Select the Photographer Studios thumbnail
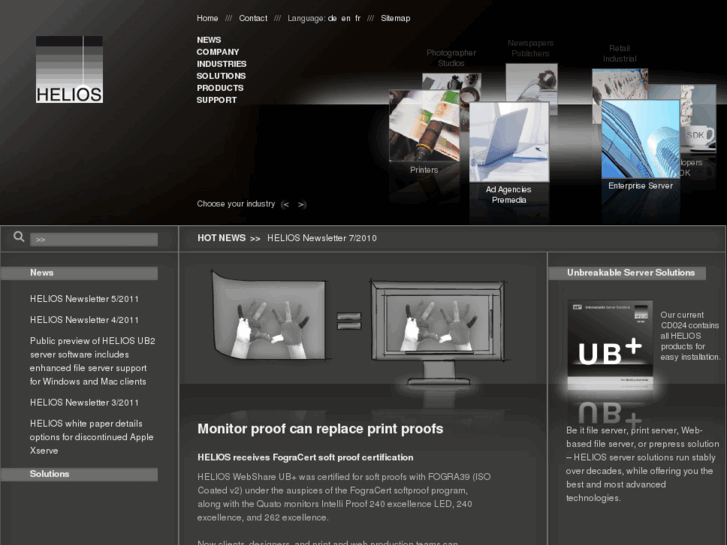The height and width of the screenshot is (545, 727). [452, 81]
